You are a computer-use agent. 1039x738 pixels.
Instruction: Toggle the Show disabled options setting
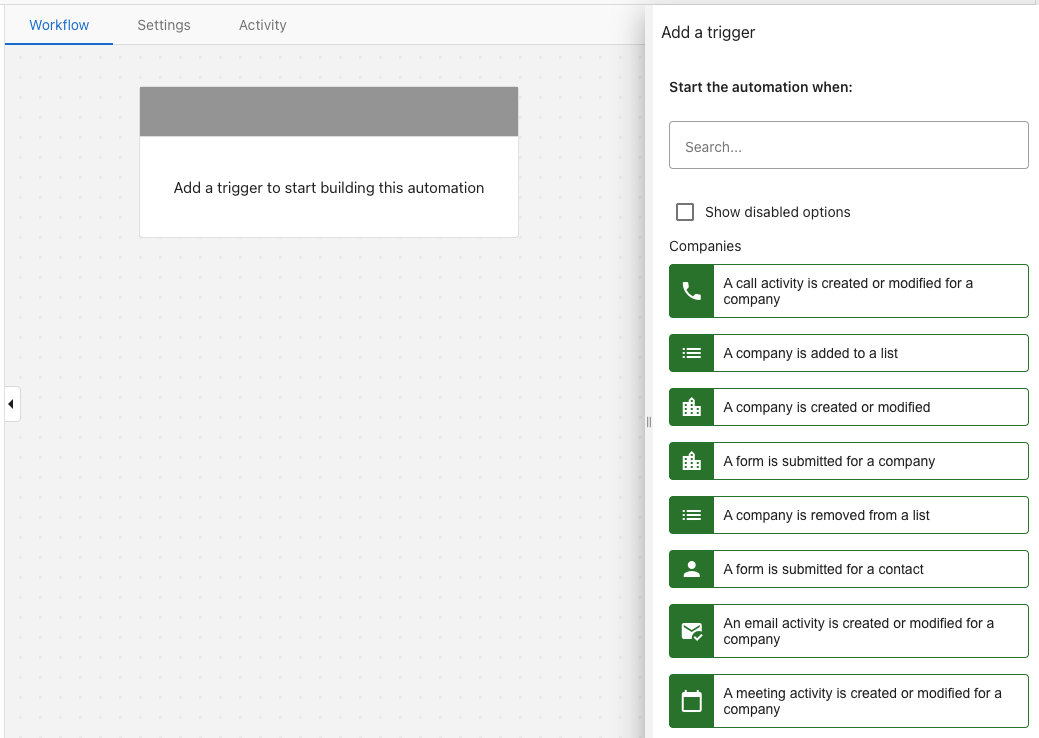(684, 211)
